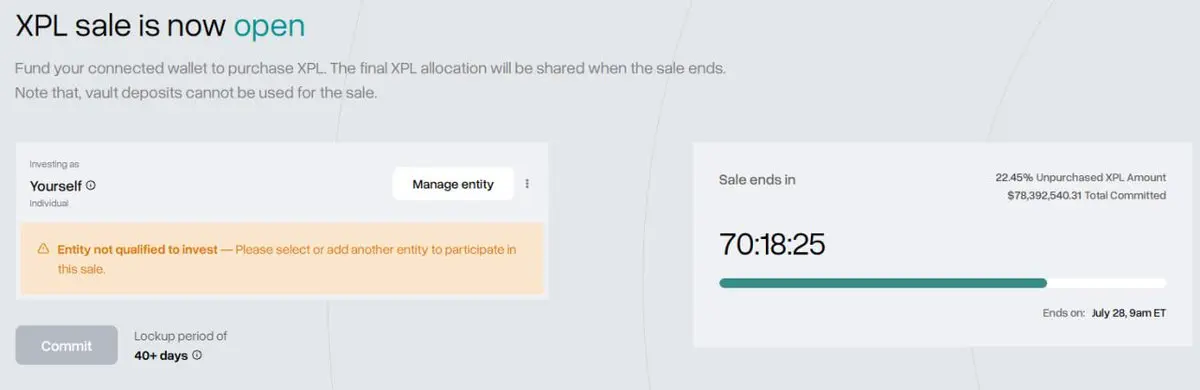Click the 'Investing as' label

tap(54, 164)
